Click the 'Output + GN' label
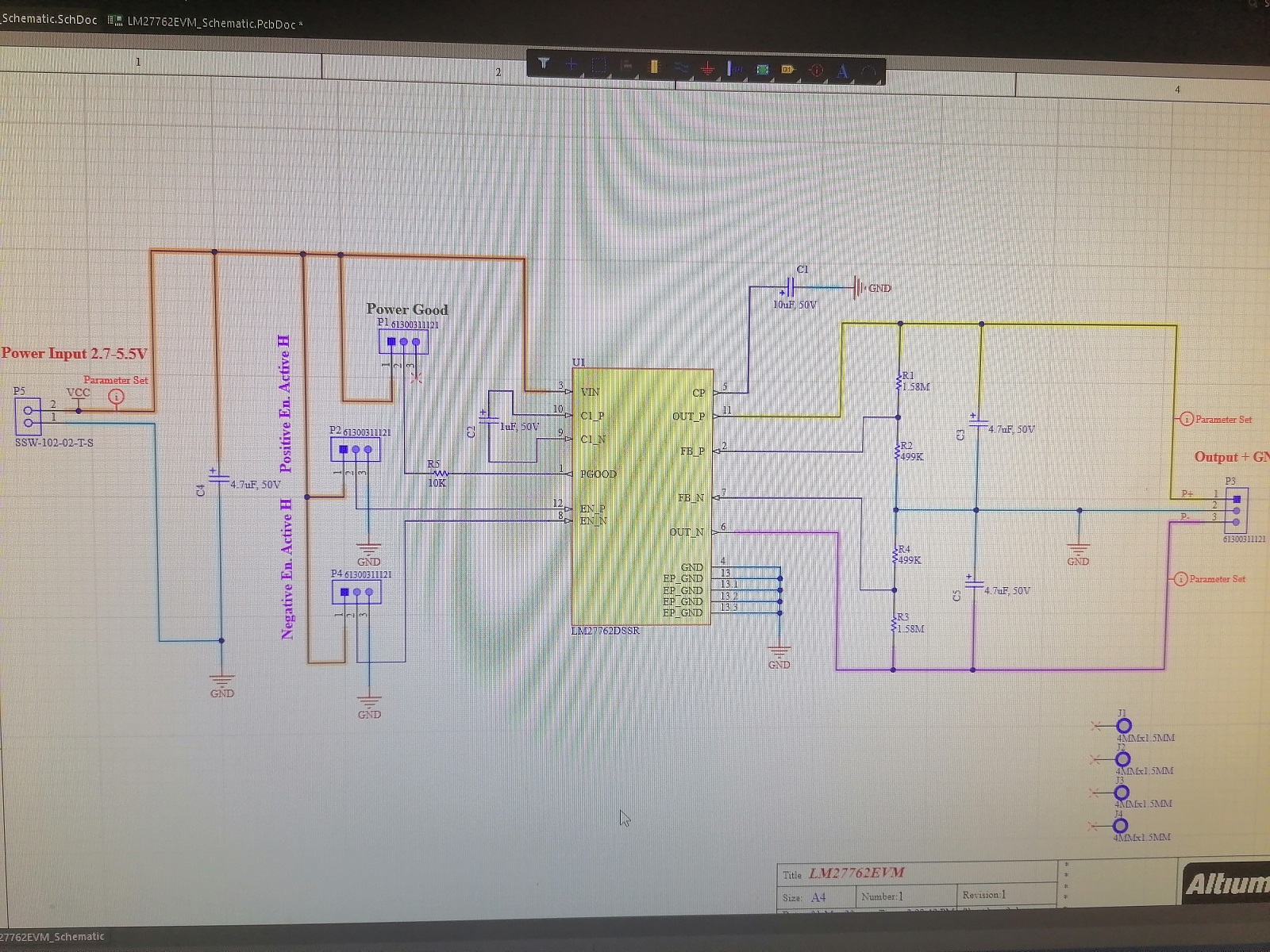Screen dimensions: 1270x952 [x=1232, y=457]
